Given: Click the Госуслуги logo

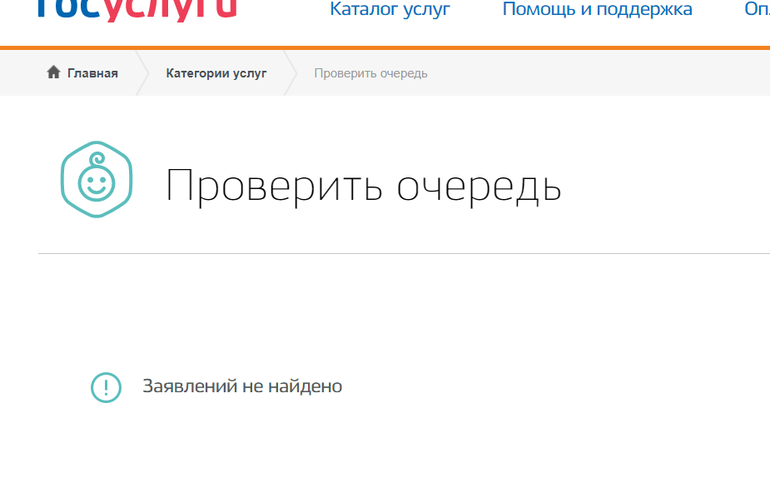Looking at the screenshot, I should 136,10.
